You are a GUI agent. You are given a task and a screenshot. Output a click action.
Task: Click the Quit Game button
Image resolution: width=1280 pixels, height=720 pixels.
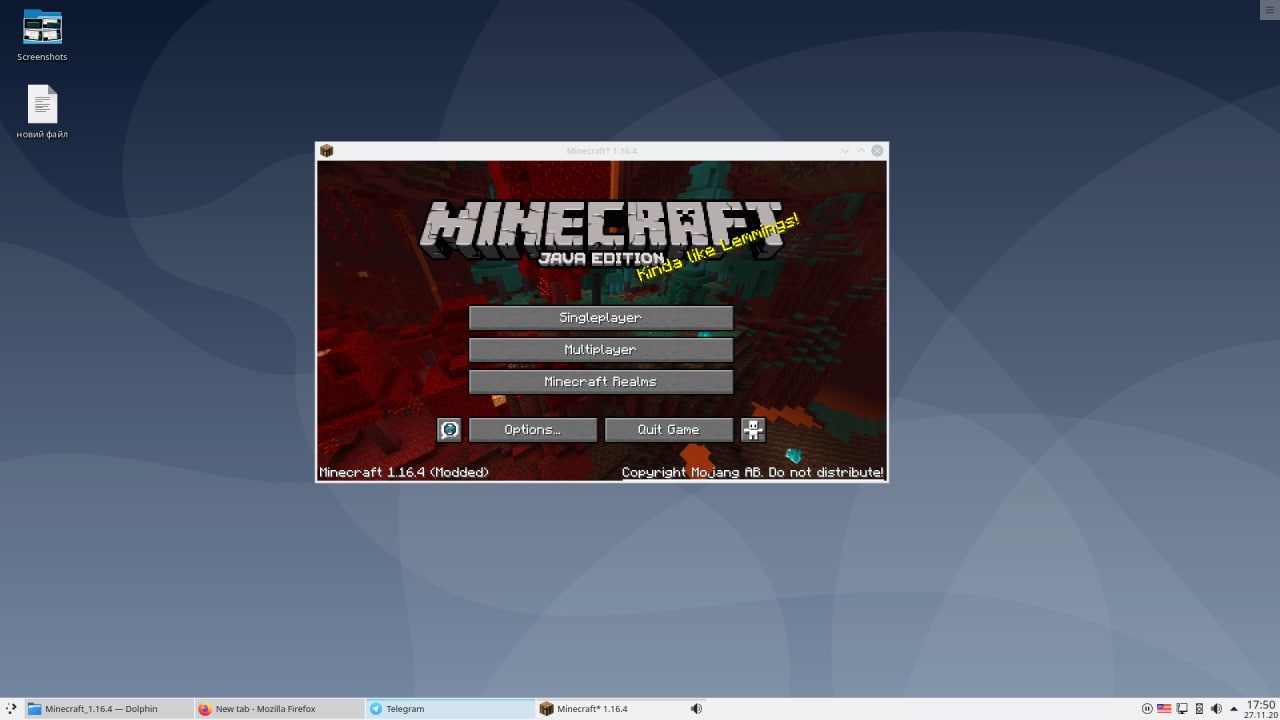coord(669,430)
